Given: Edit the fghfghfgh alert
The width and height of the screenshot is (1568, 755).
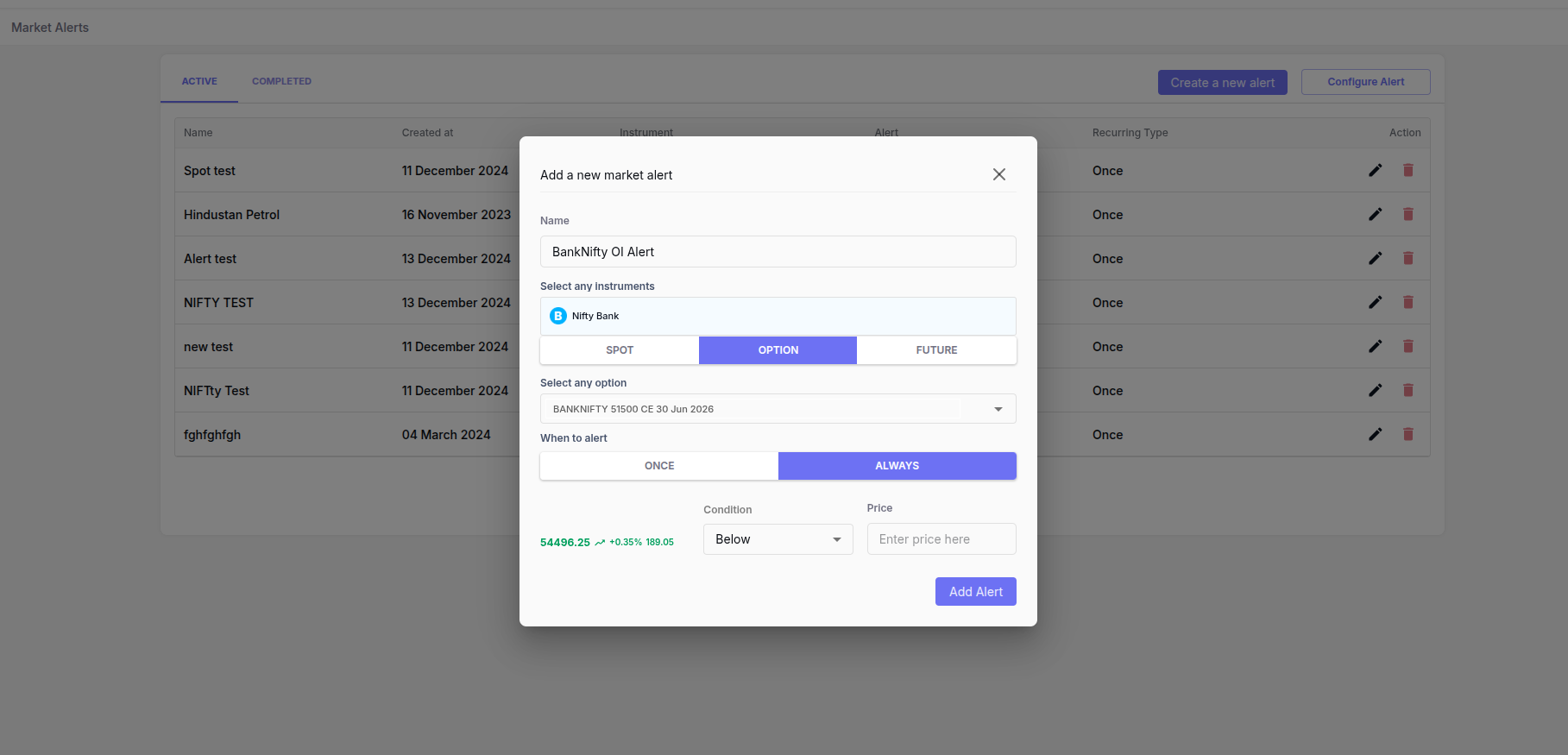Looking at the screenshot, I should tap(1376, 434).
